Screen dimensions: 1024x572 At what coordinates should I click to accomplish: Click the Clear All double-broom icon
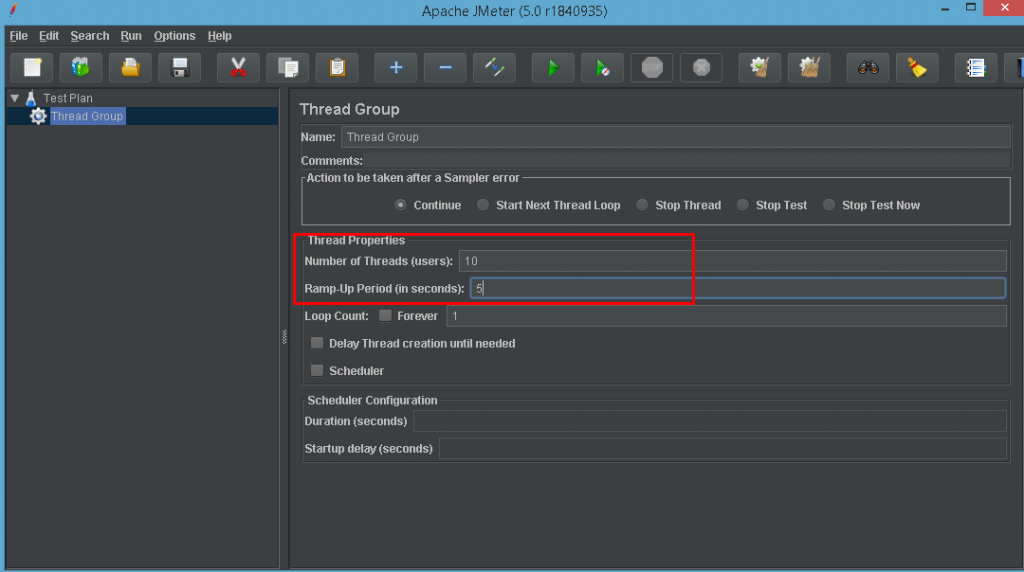tap(809, 67)
